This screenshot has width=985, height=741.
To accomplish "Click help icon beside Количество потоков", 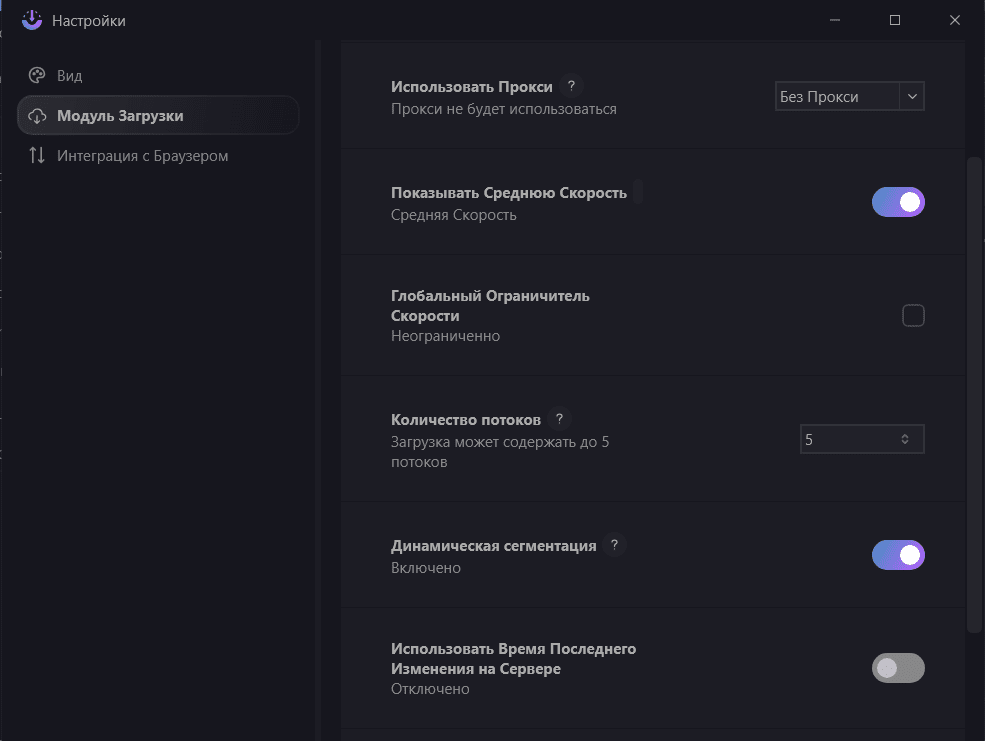I will coord(559,419).
